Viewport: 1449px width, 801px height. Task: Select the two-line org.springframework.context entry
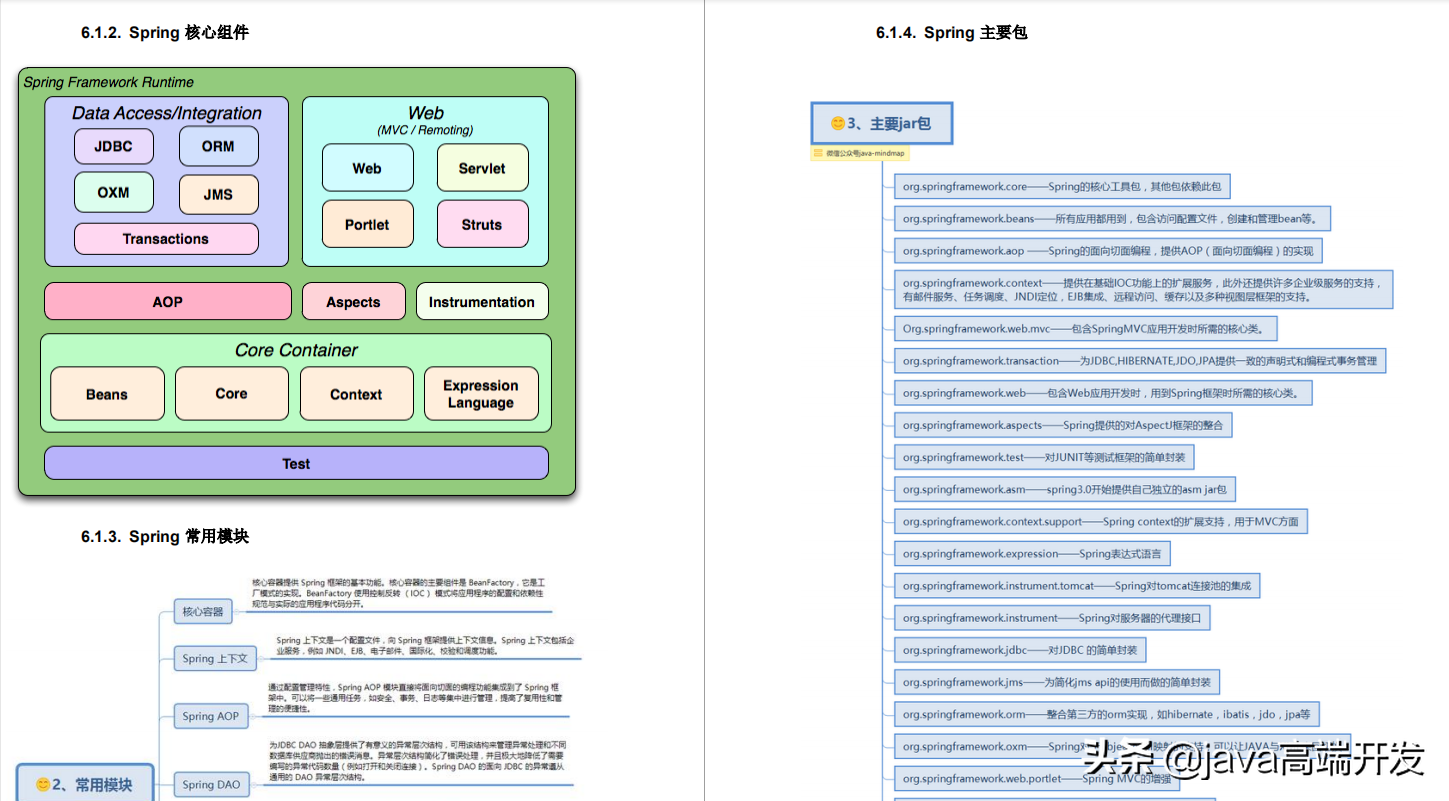[1143, 289]
